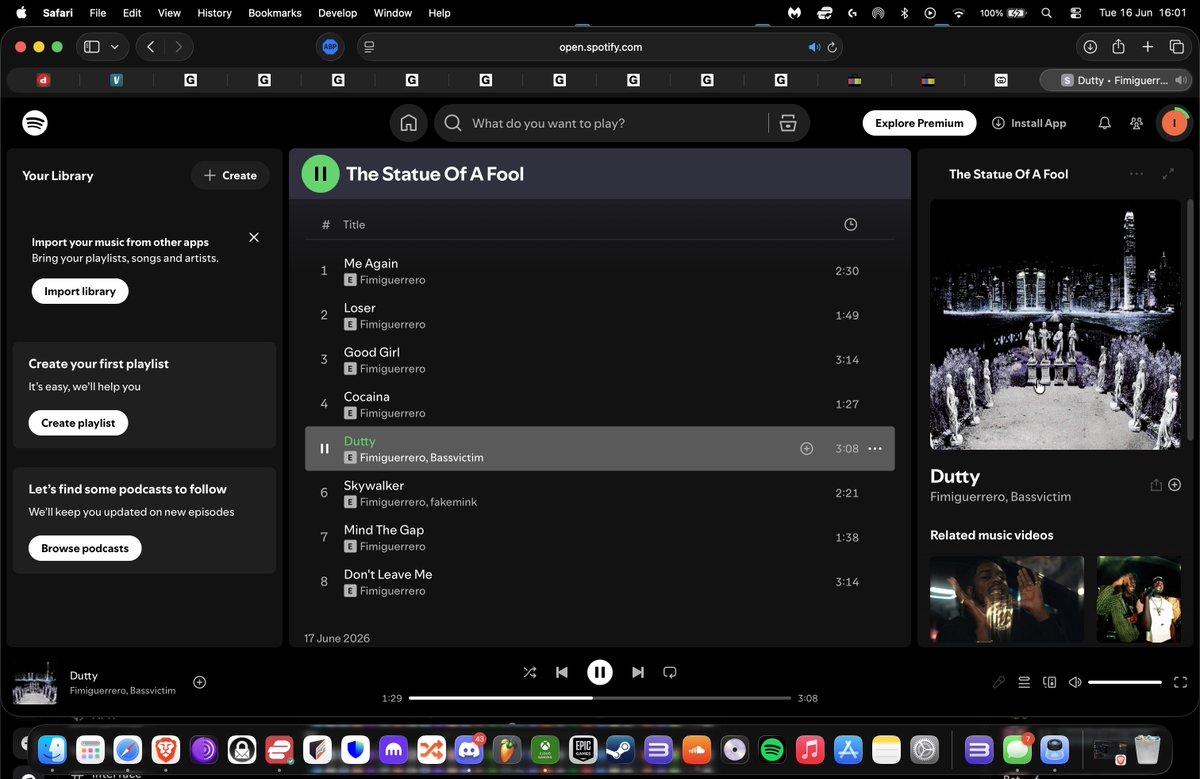Select the Don't Leave Me track
The height and width of the screenshot is (779, 1200).
[x=600, y=582]
